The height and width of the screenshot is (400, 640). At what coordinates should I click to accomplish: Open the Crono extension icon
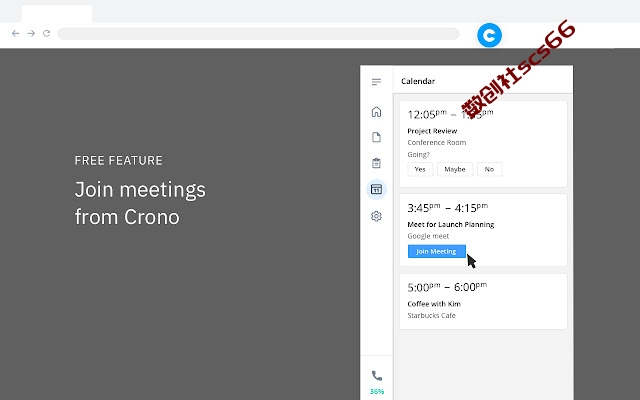489,35
